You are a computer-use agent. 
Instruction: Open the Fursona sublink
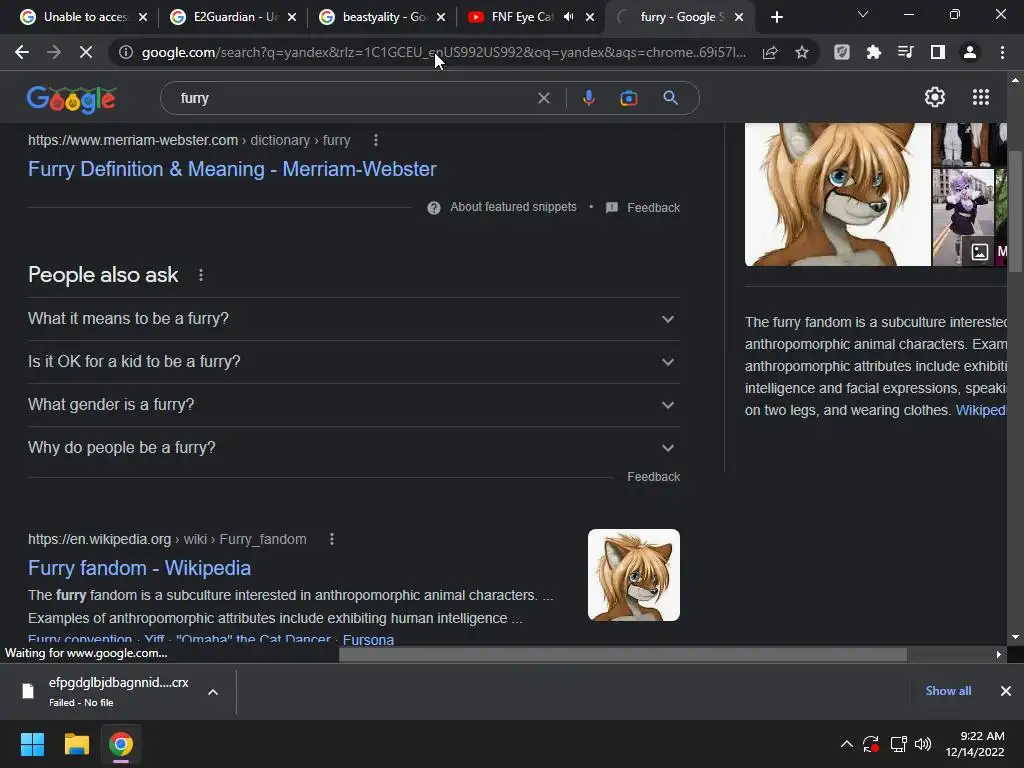click(x=368, y=640)
